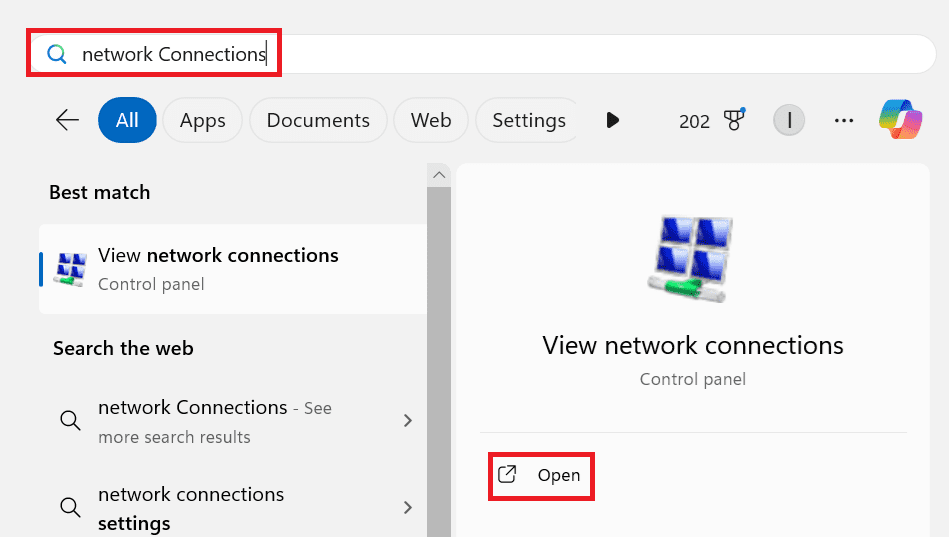This screenshot has height=537, width=949.
Task: Open the 'View network connections' best match result
Action: (233, 269)
